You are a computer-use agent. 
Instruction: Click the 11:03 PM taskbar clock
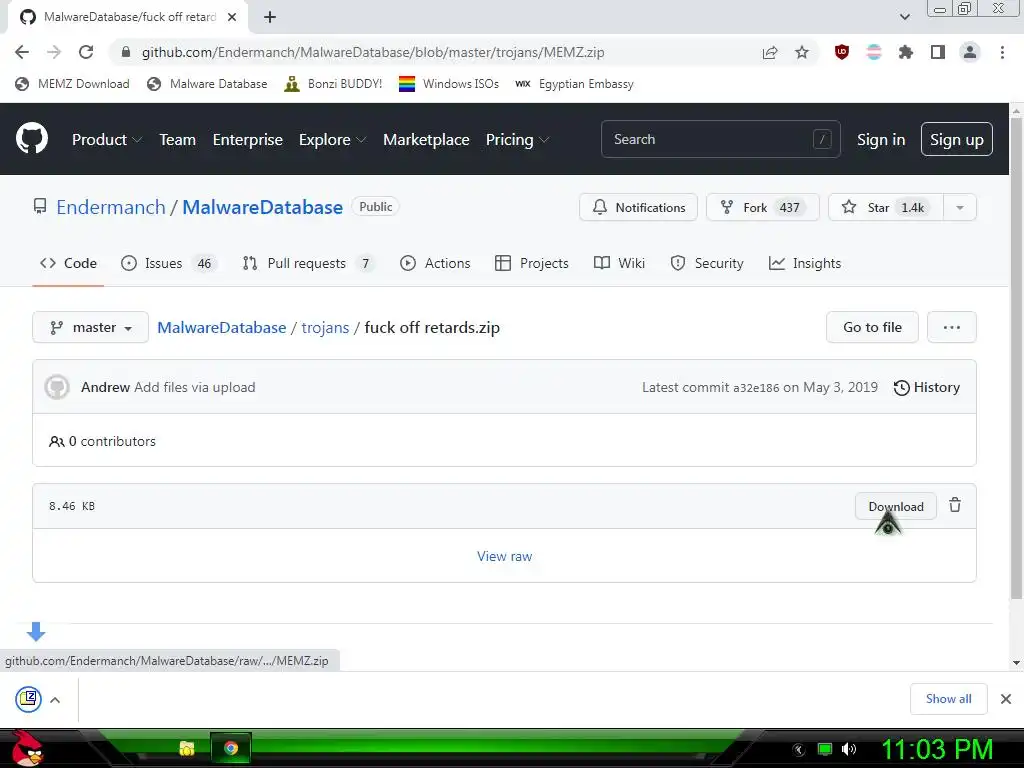coord(937,749)
